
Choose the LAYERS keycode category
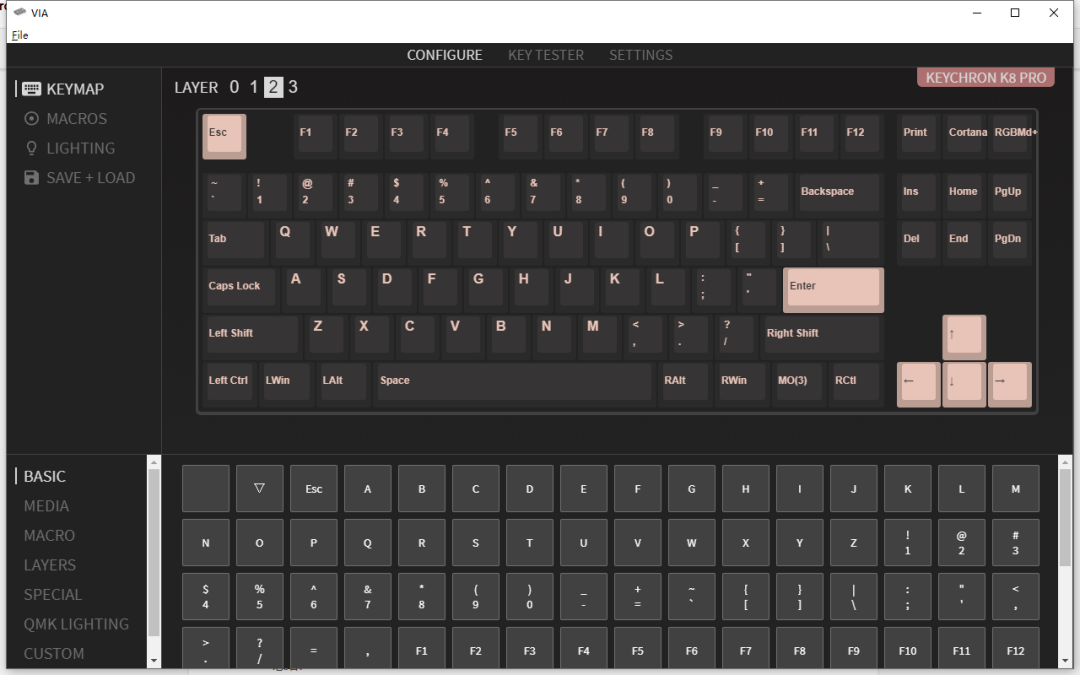[x=50, y=565]
